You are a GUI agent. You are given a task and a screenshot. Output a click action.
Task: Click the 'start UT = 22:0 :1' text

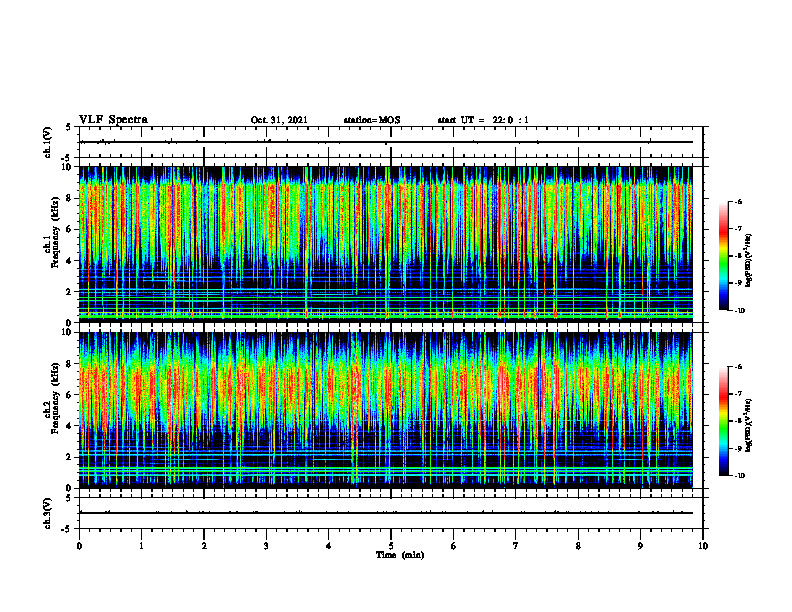[x=483, y=120]
